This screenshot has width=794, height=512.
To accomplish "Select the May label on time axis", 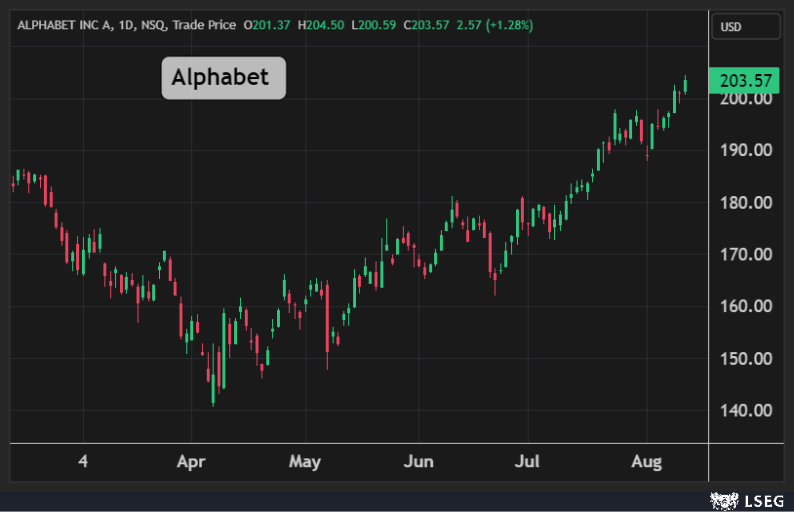I will [304, 462].
